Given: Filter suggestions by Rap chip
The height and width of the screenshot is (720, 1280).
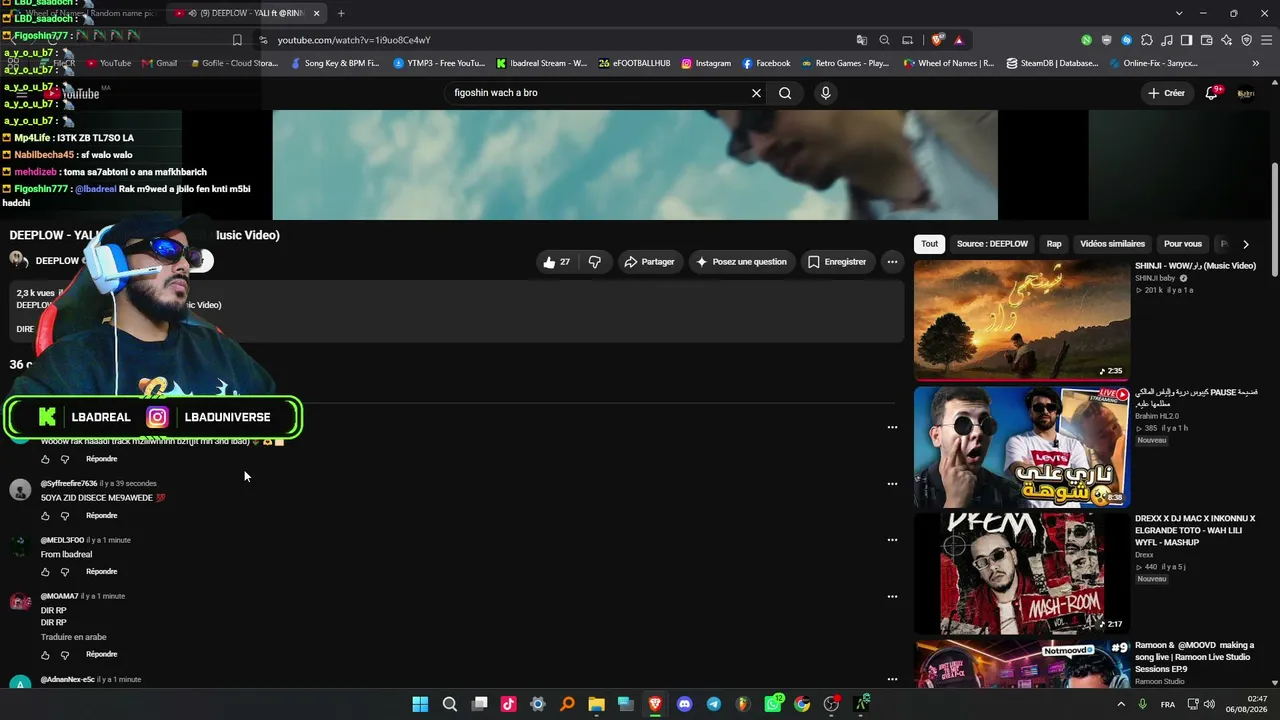Looking at the screenshot, I should (x=1054, y=244).
